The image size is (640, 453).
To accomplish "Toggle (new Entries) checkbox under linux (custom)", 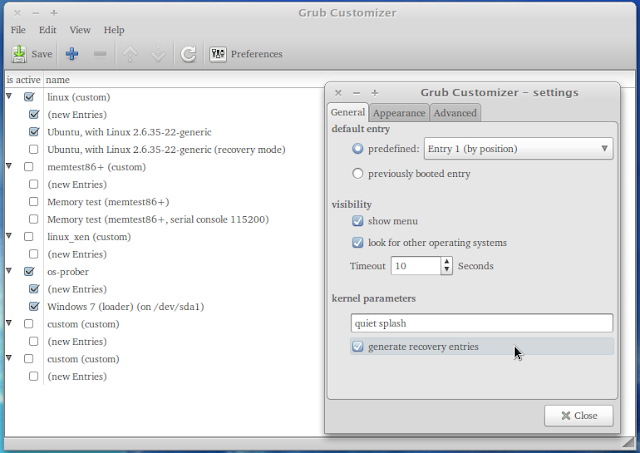I will click(34, 114).
